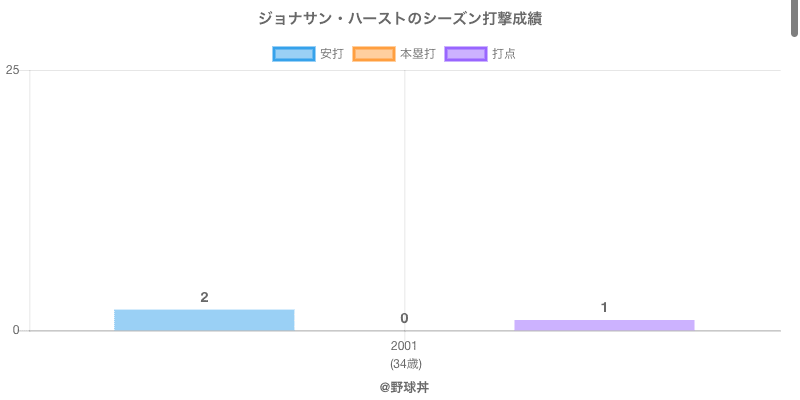800x400 pixels.
Task: Click the @野球丼 credit text
Action: pos(404,386)
